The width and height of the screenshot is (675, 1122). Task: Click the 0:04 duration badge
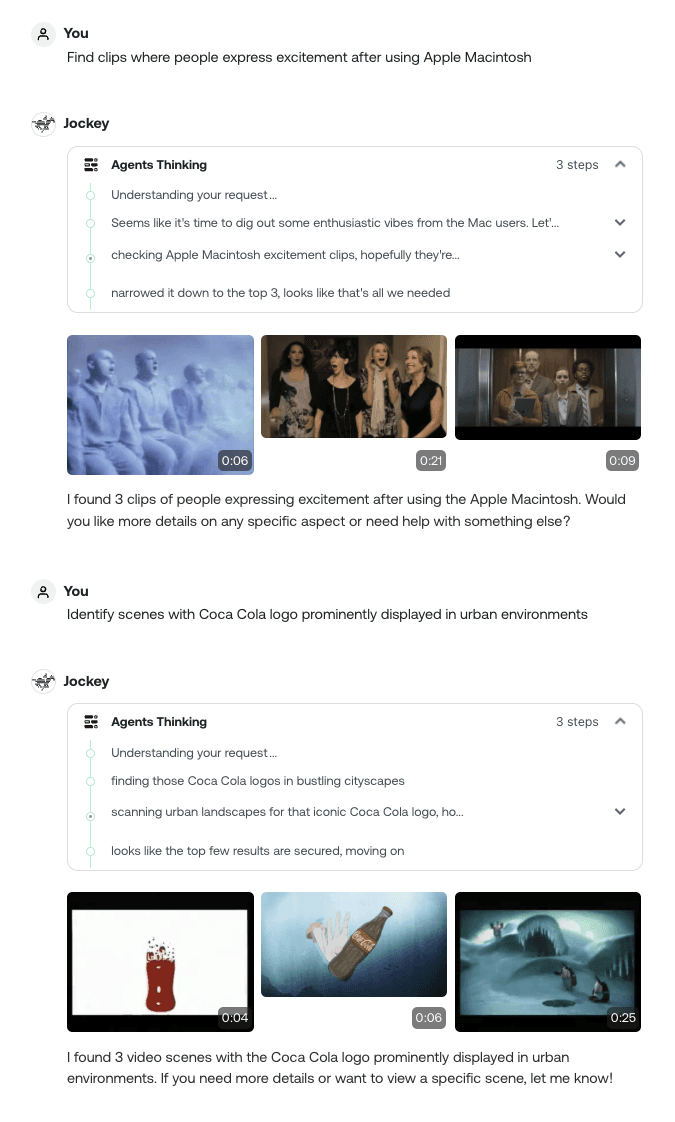pos(235,1018)
